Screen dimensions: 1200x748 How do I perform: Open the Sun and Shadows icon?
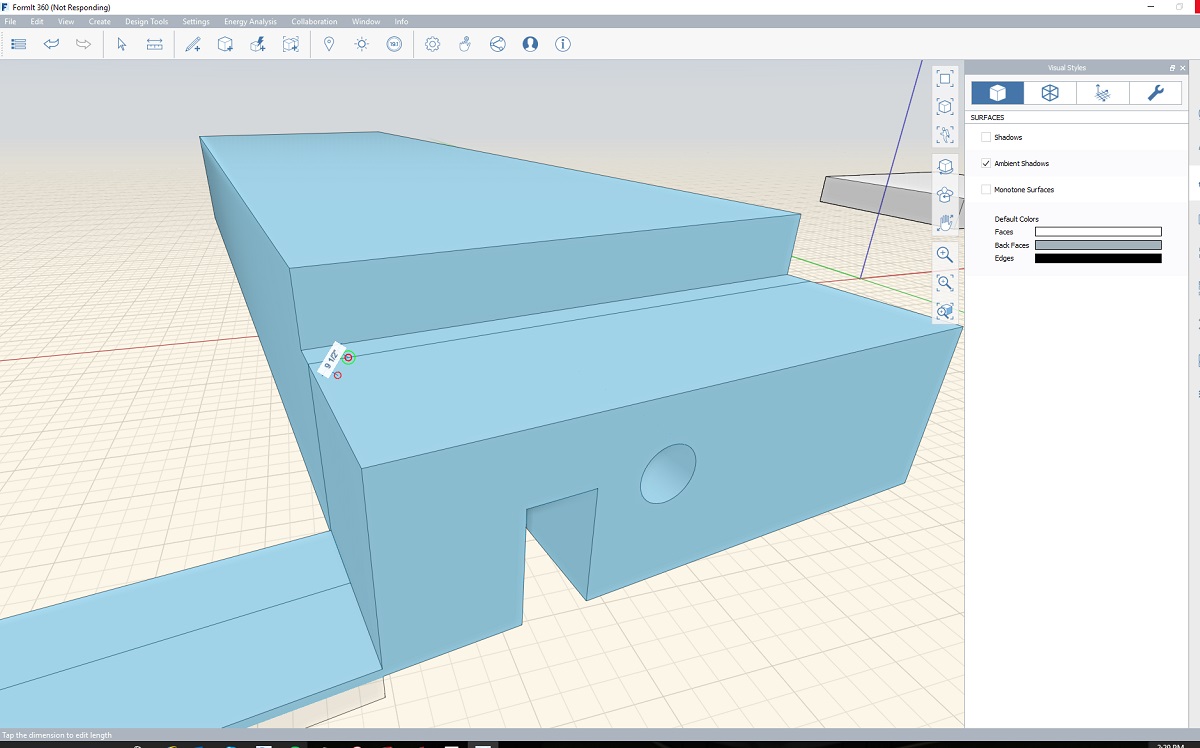[x=361, y=44]
